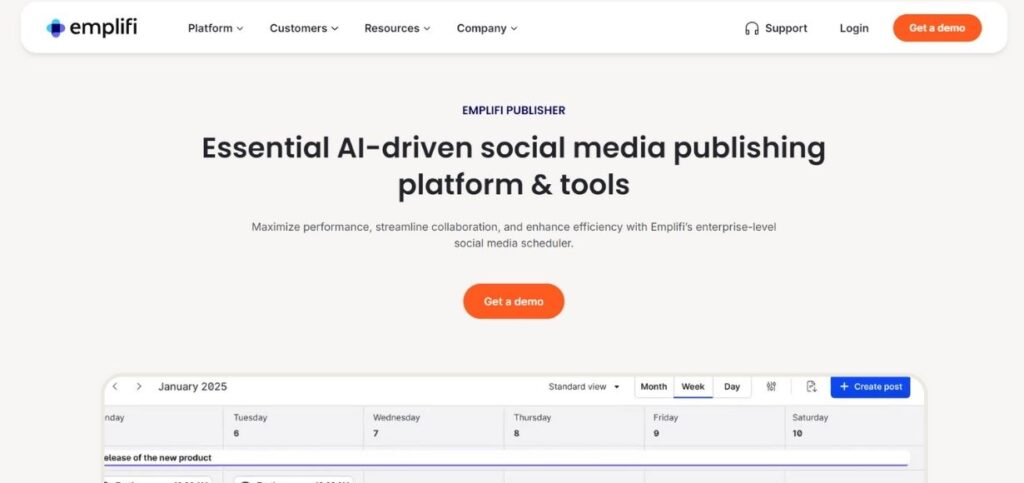Screen dimensions: 1024x483
Task: Open Support link with headset icon
Action: pos(776,28)
